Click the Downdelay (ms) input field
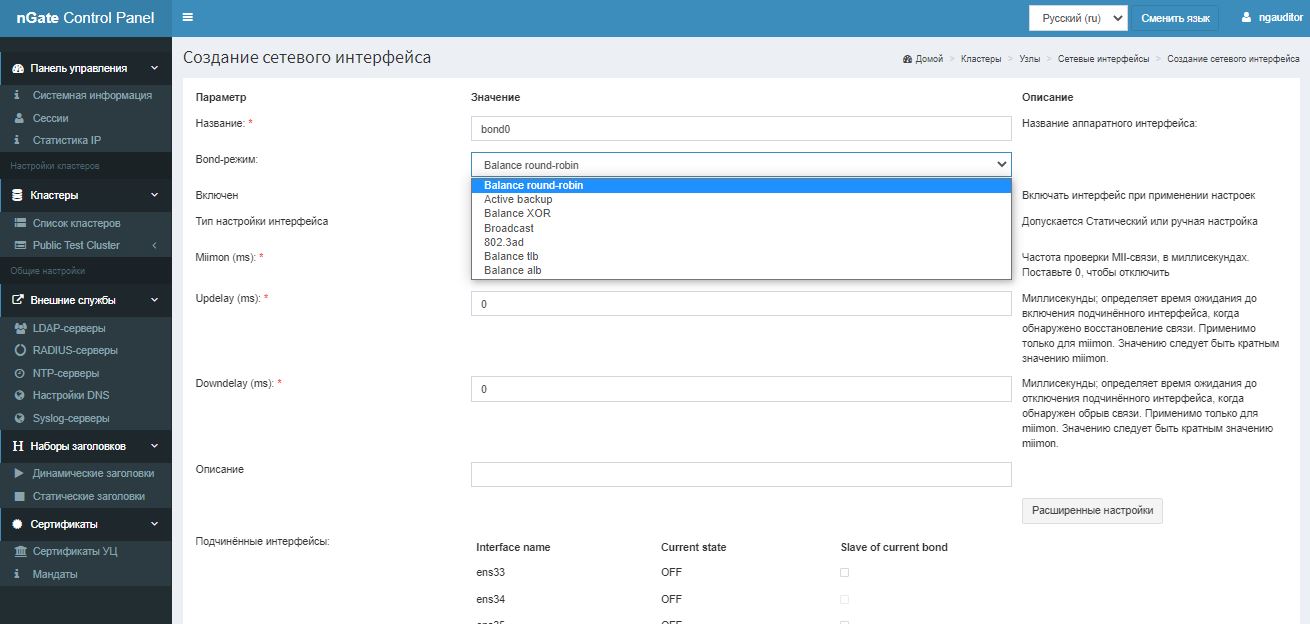The height and width of the screenshot is (624, 1310). tap(741, 389)
